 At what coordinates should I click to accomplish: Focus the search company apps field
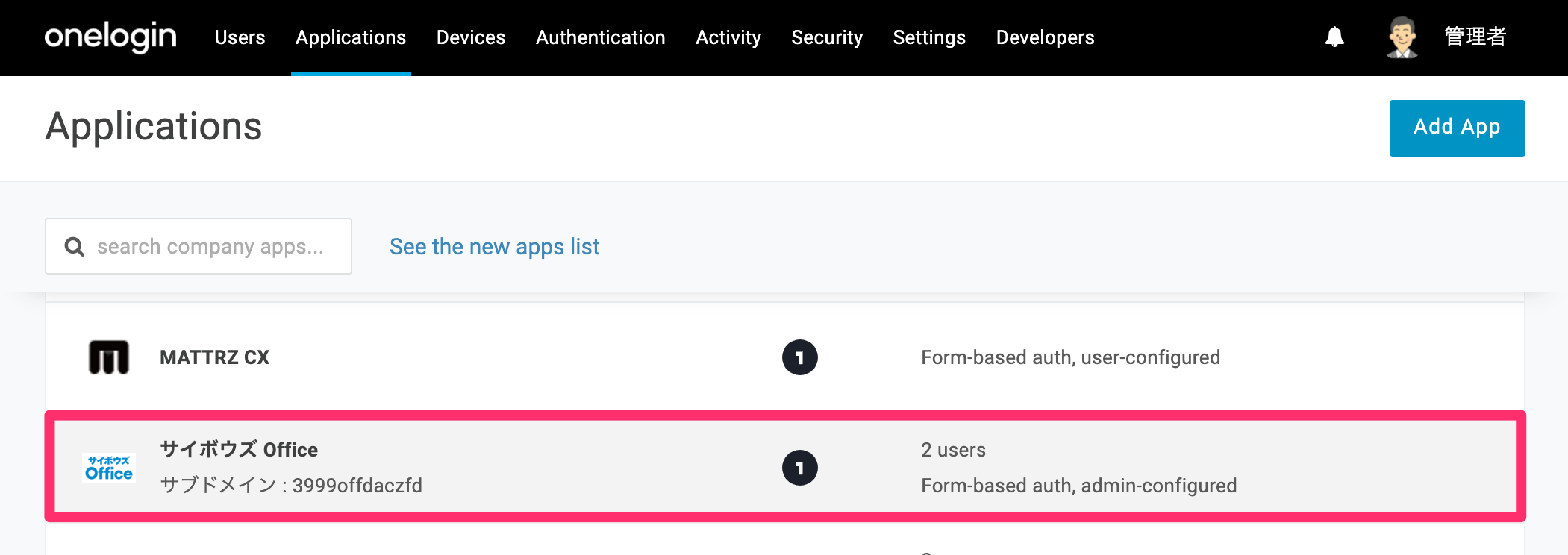click(x=199, y=246)
